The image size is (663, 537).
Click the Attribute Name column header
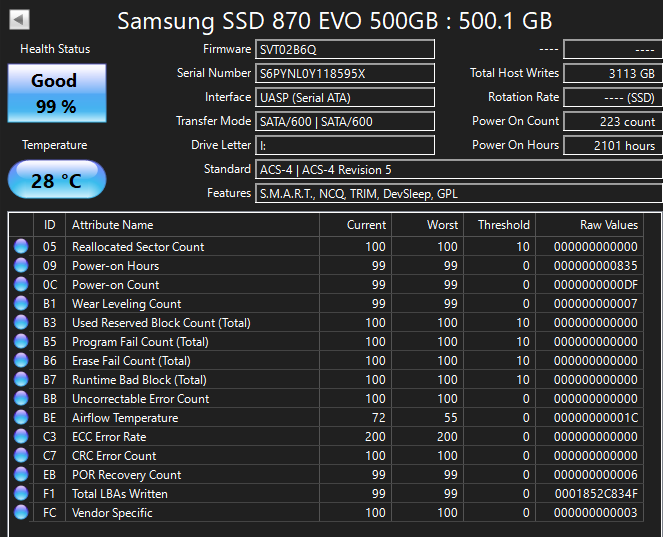192,225
